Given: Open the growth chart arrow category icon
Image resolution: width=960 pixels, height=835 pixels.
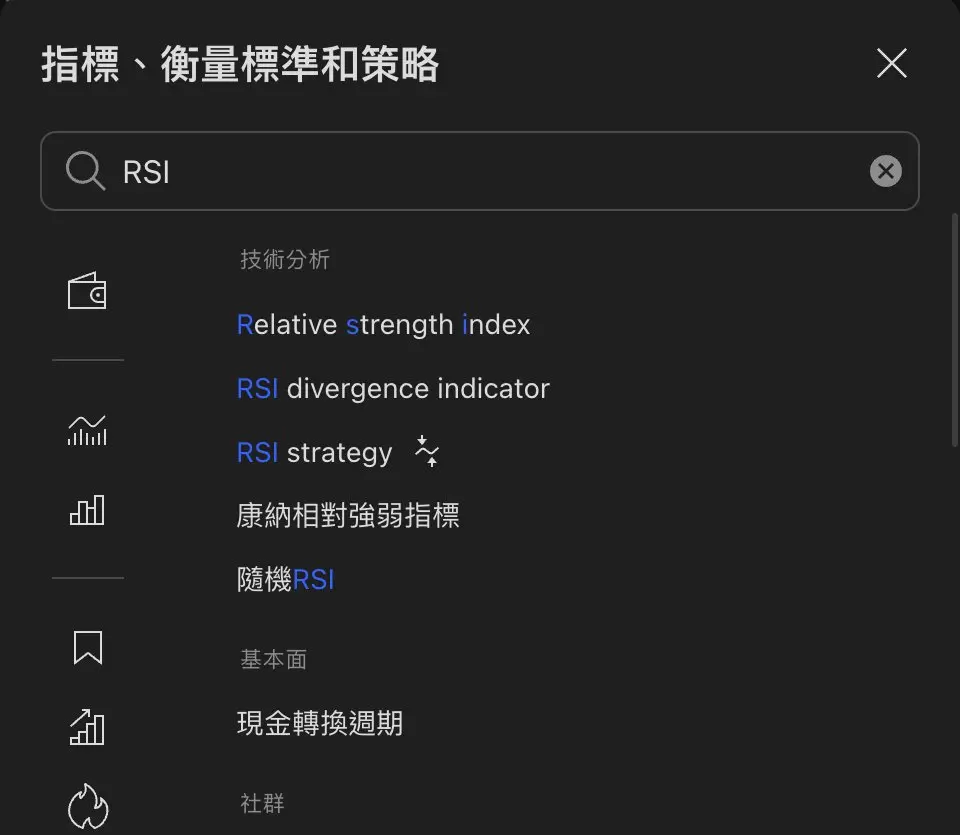Looking at the screenshot, I should pos(87,727).
